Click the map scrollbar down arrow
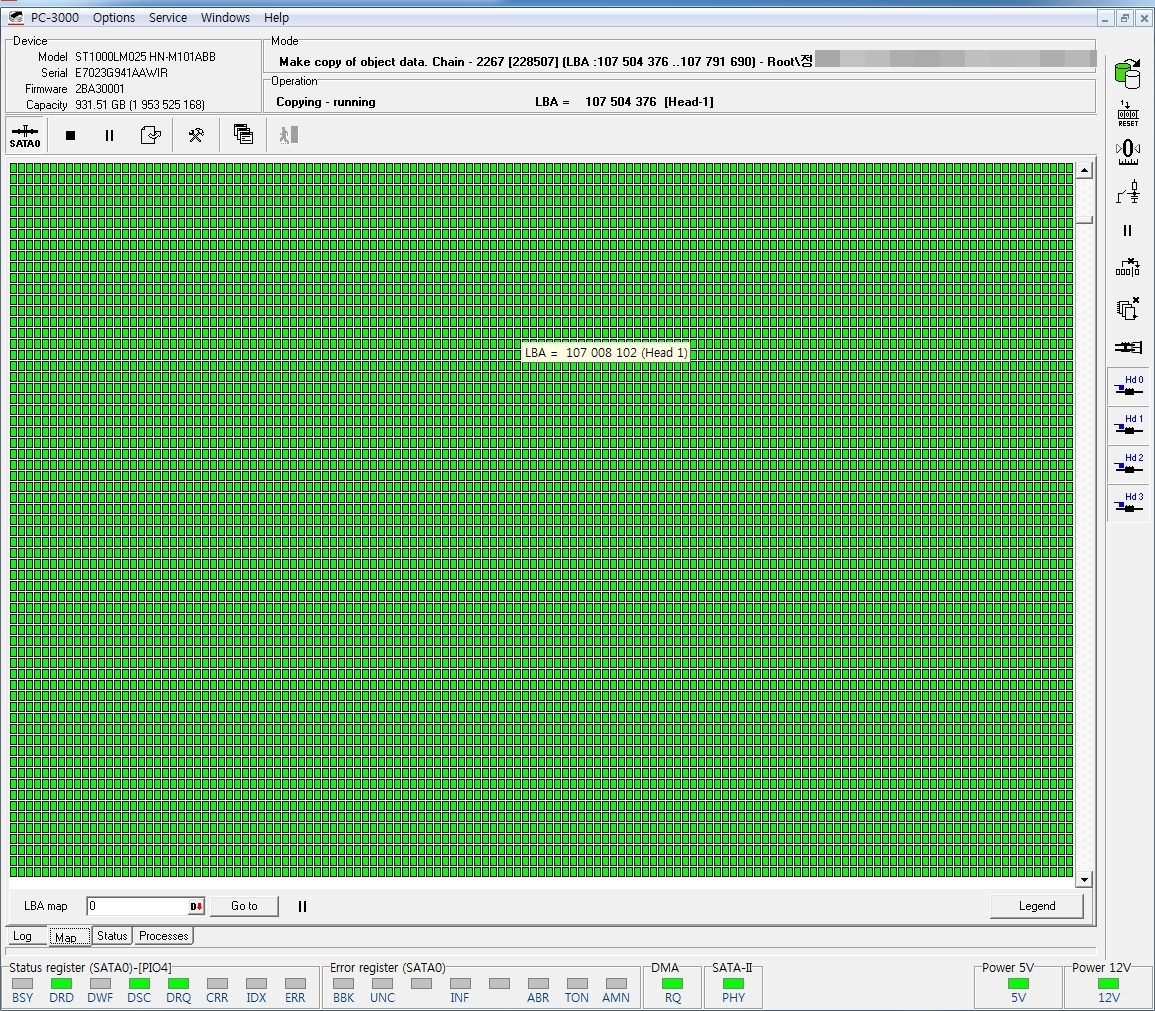Viewport: 1155px width, 1011px height. (1084, 879)
